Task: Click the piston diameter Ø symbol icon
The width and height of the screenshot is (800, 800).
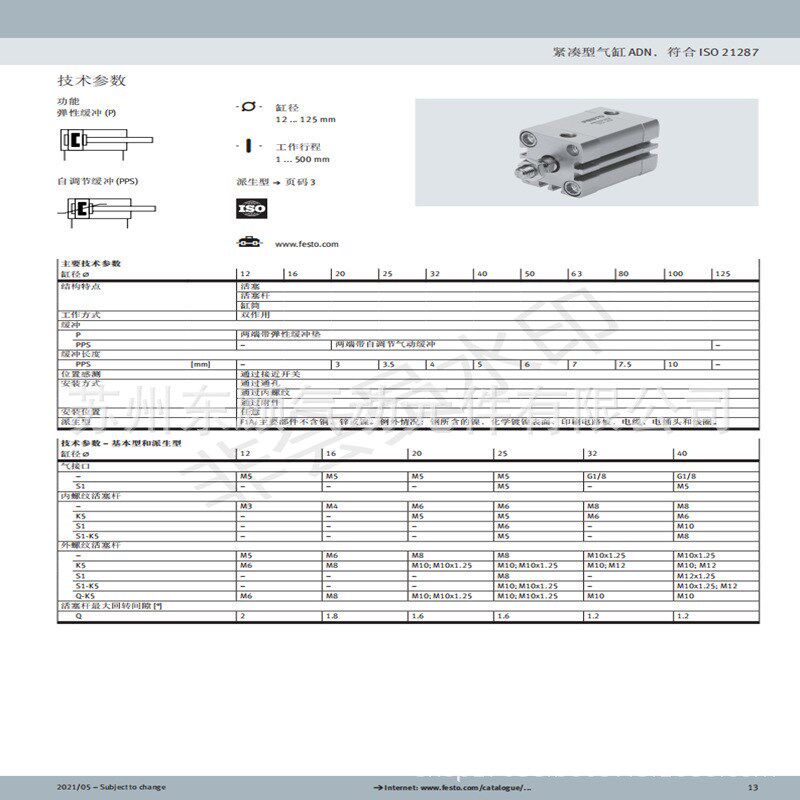Action: click(246, 105)
